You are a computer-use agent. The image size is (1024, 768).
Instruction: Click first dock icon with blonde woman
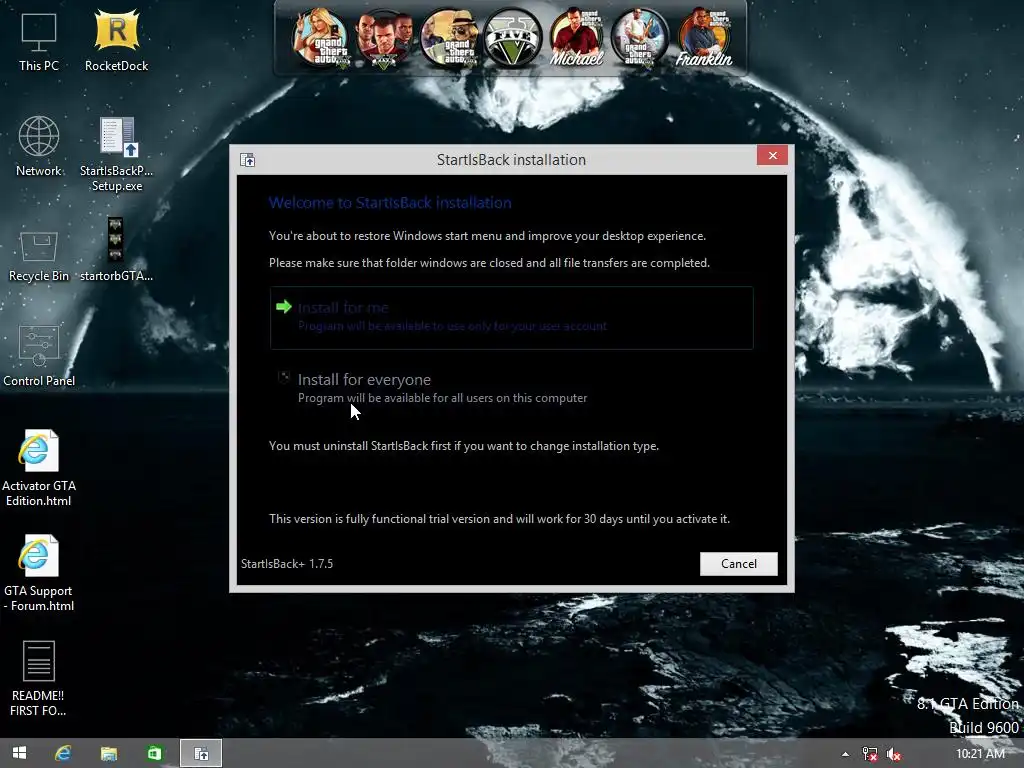[x=320, y=38]
